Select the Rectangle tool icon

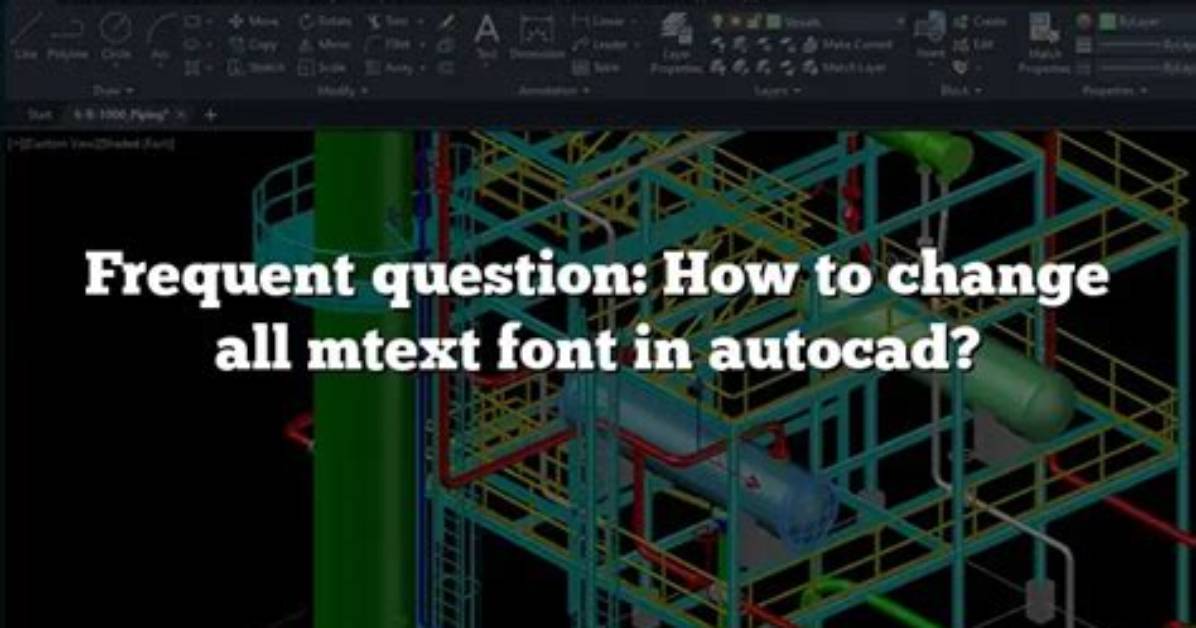point(191,22)
